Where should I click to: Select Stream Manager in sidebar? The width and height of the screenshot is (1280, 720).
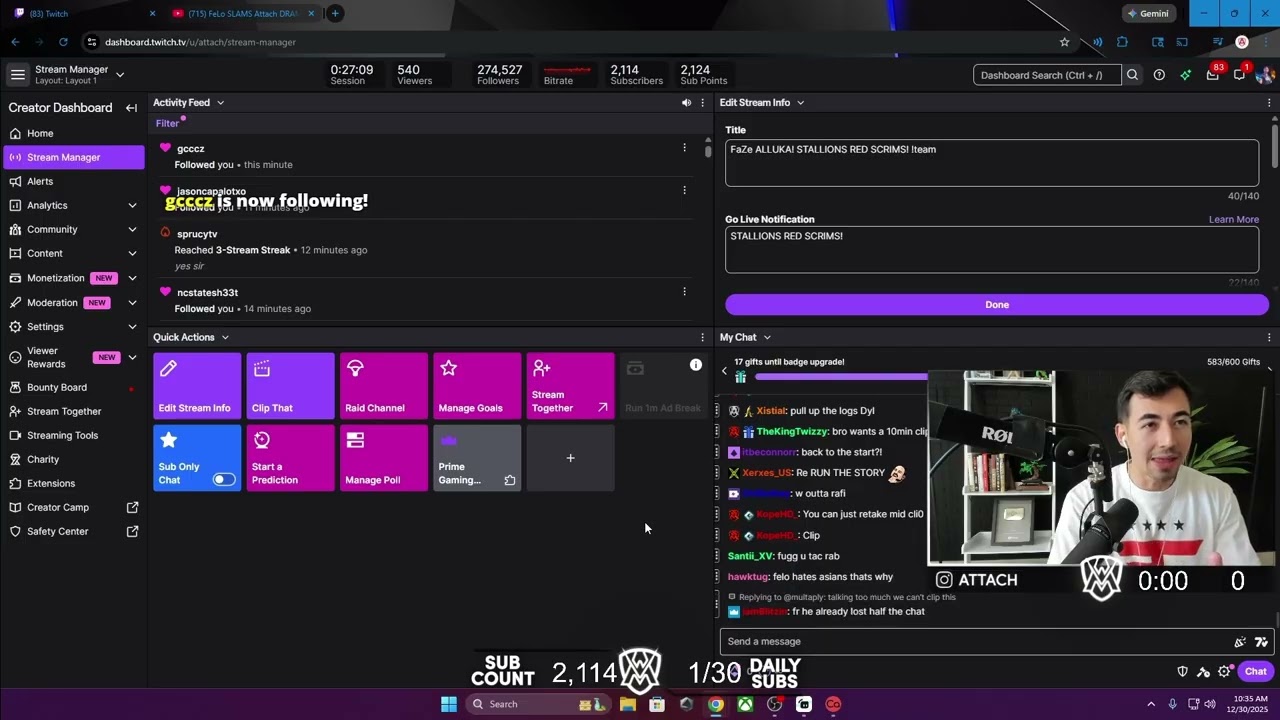74,157
